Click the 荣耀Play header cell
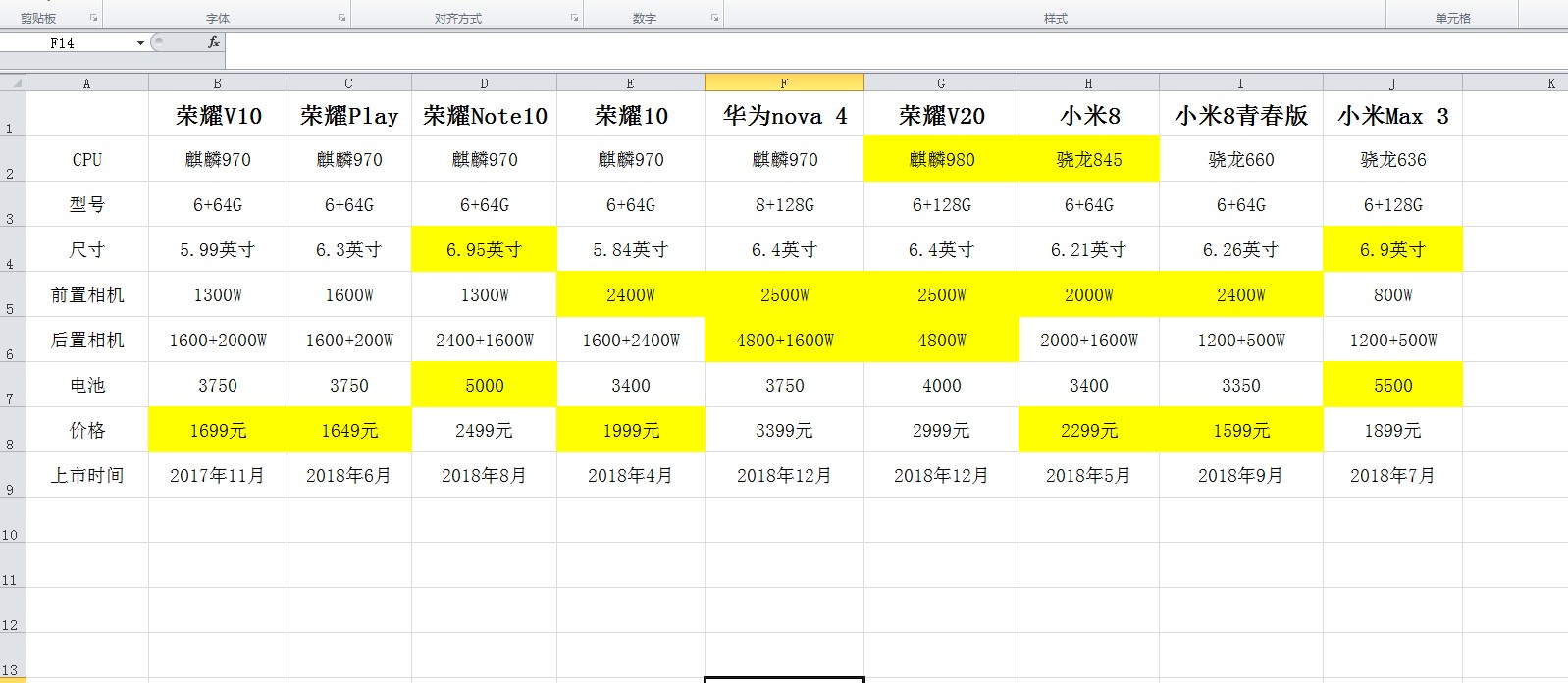Screen dimensions: 1568x683 [349, 115]
